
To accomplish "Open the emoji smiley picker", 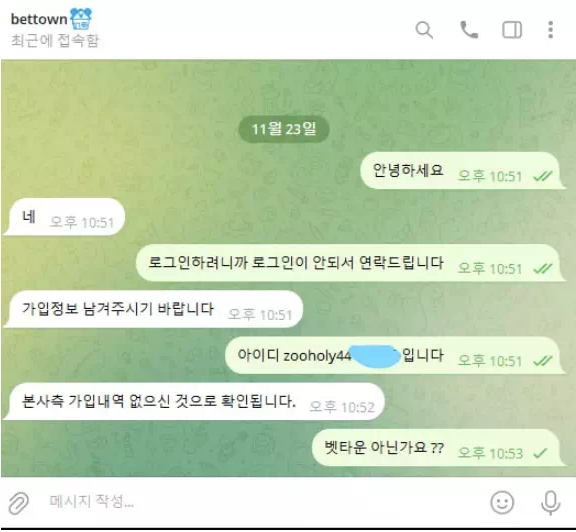I will click(x=502, y=502).
